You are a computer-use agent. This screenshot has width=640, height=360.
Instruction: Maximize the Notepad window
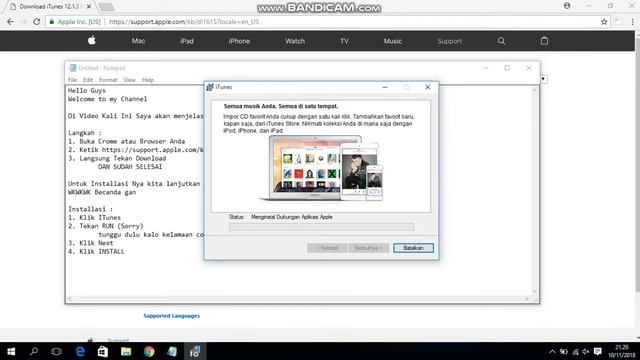click(507, 68)
